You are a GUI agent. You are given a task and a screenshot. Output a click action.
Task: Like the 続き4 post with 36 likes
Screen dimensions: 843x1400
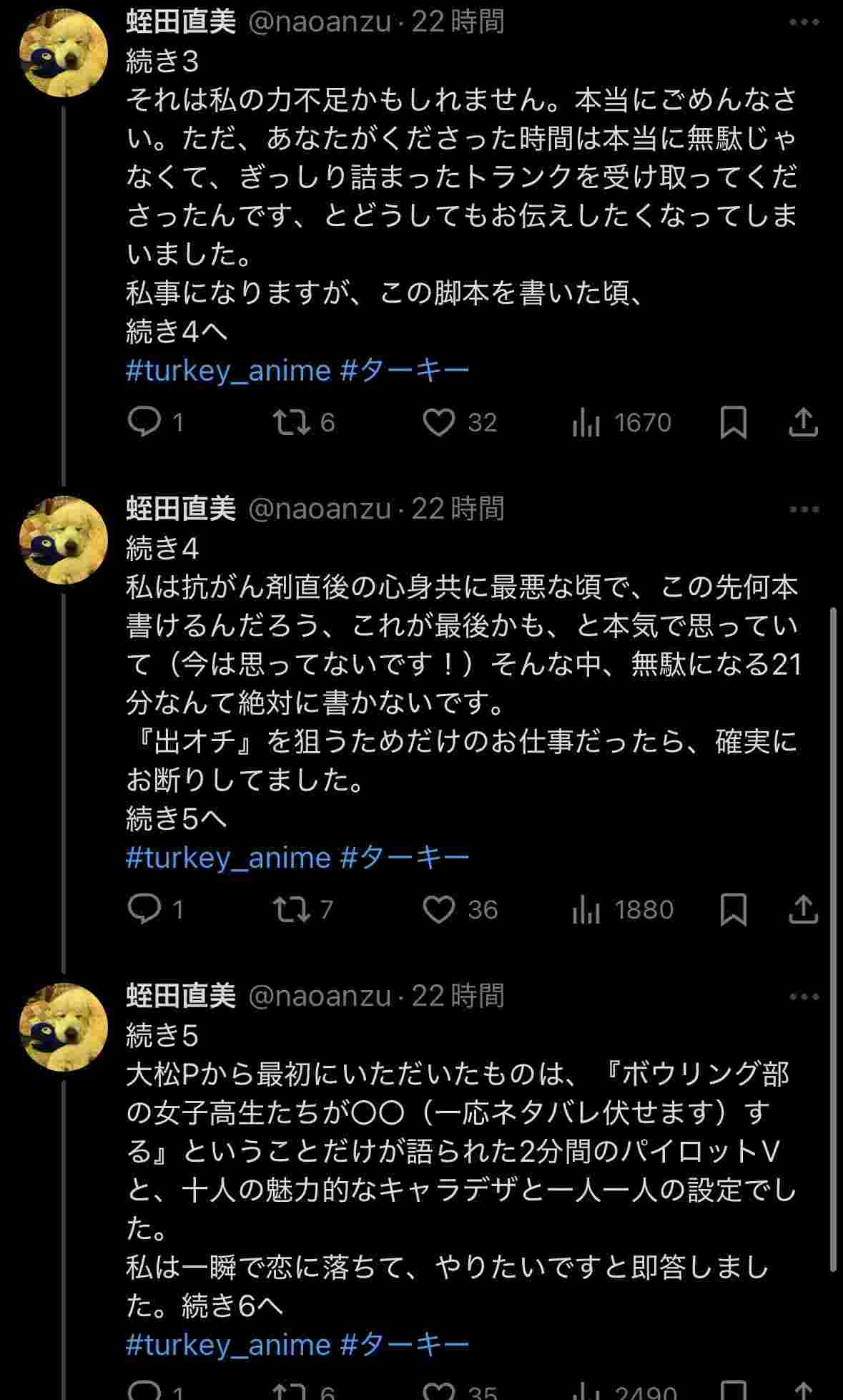[438, 909]
